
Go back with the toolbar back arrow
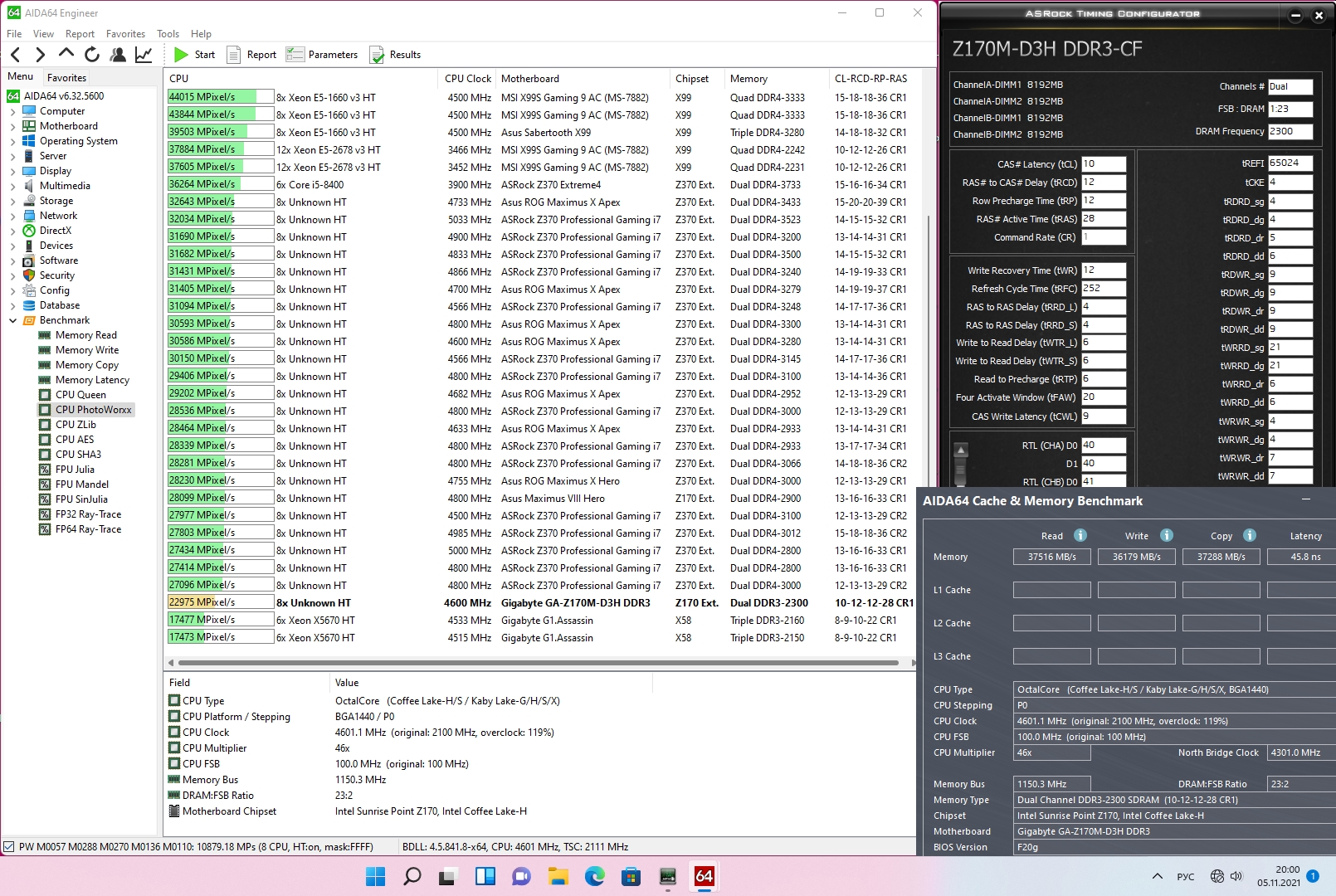[x=16, y=55]
